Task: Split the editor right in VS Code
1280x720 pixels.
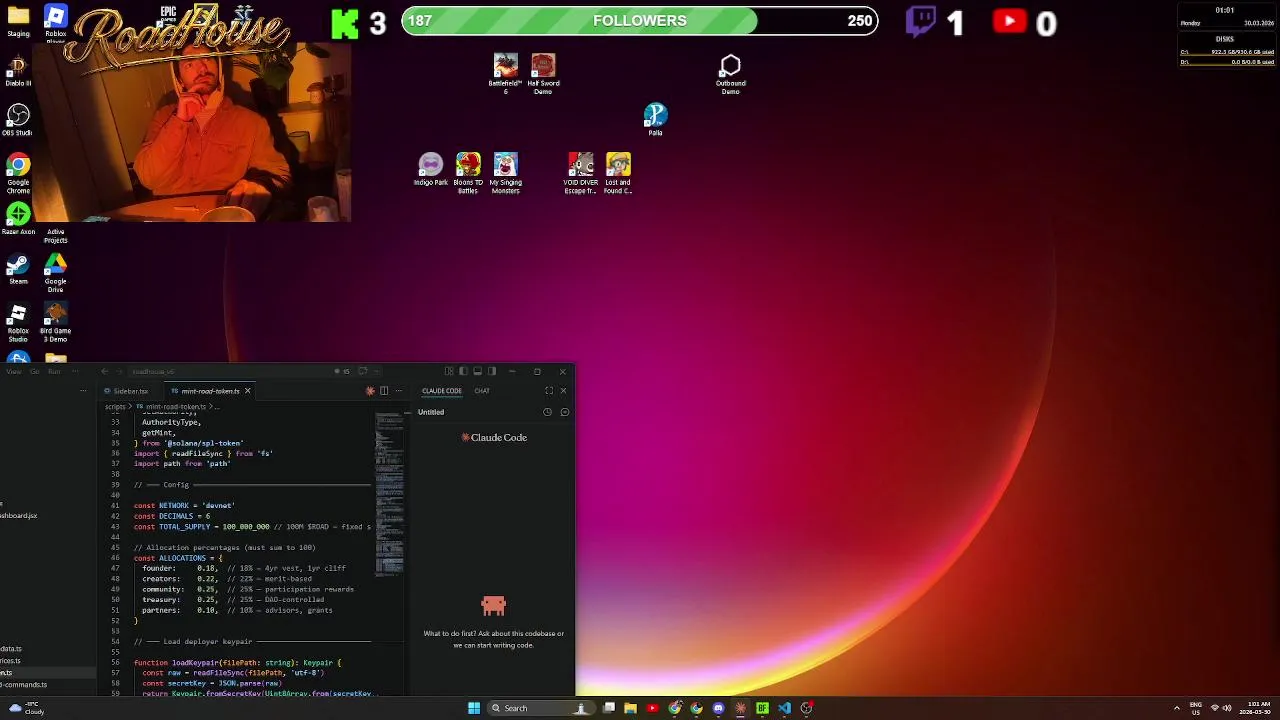Action: coord(384,391)
